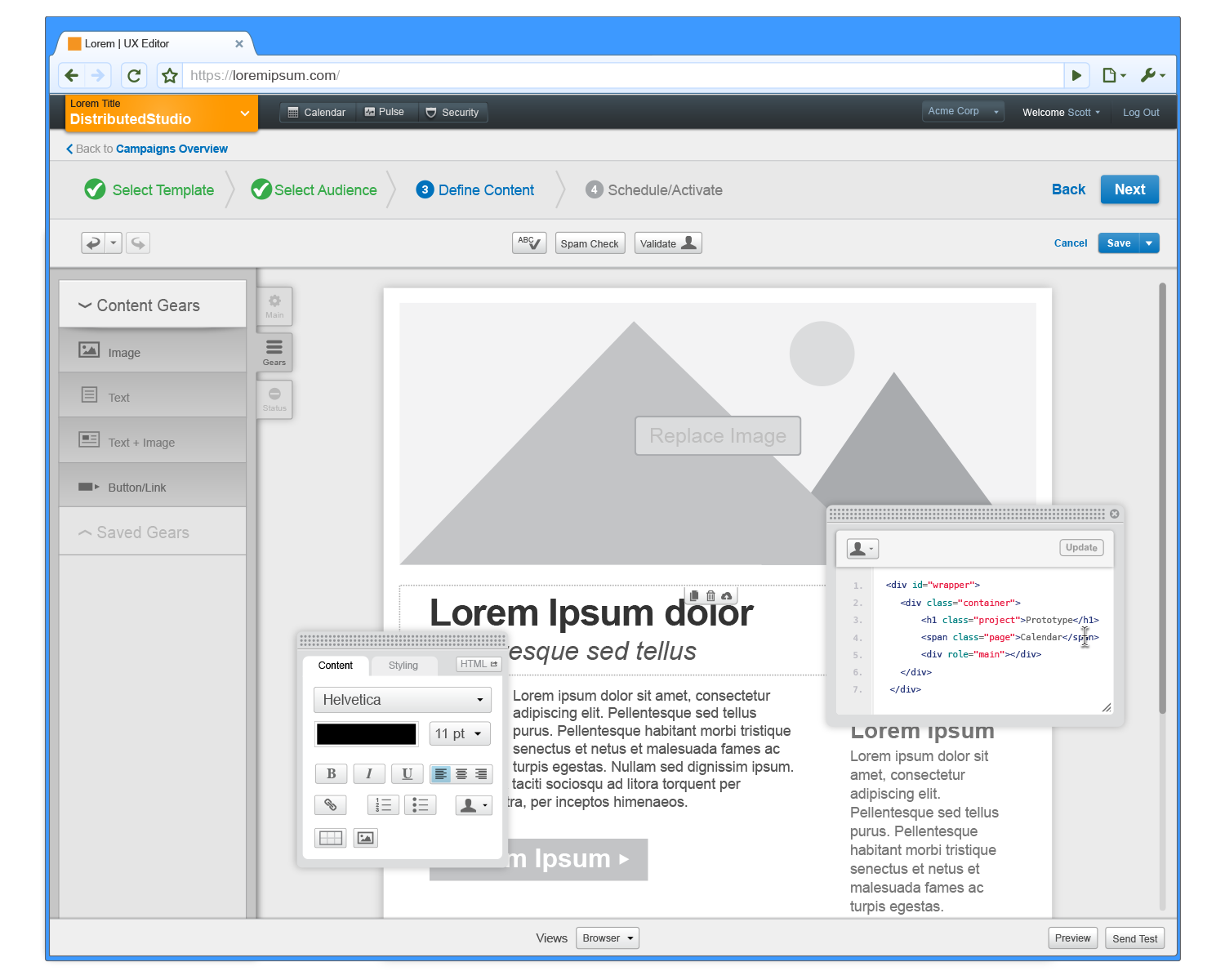Toggle italic formatting
The width and height of the screenshot is (1225, 980).
tap(369, 773)
